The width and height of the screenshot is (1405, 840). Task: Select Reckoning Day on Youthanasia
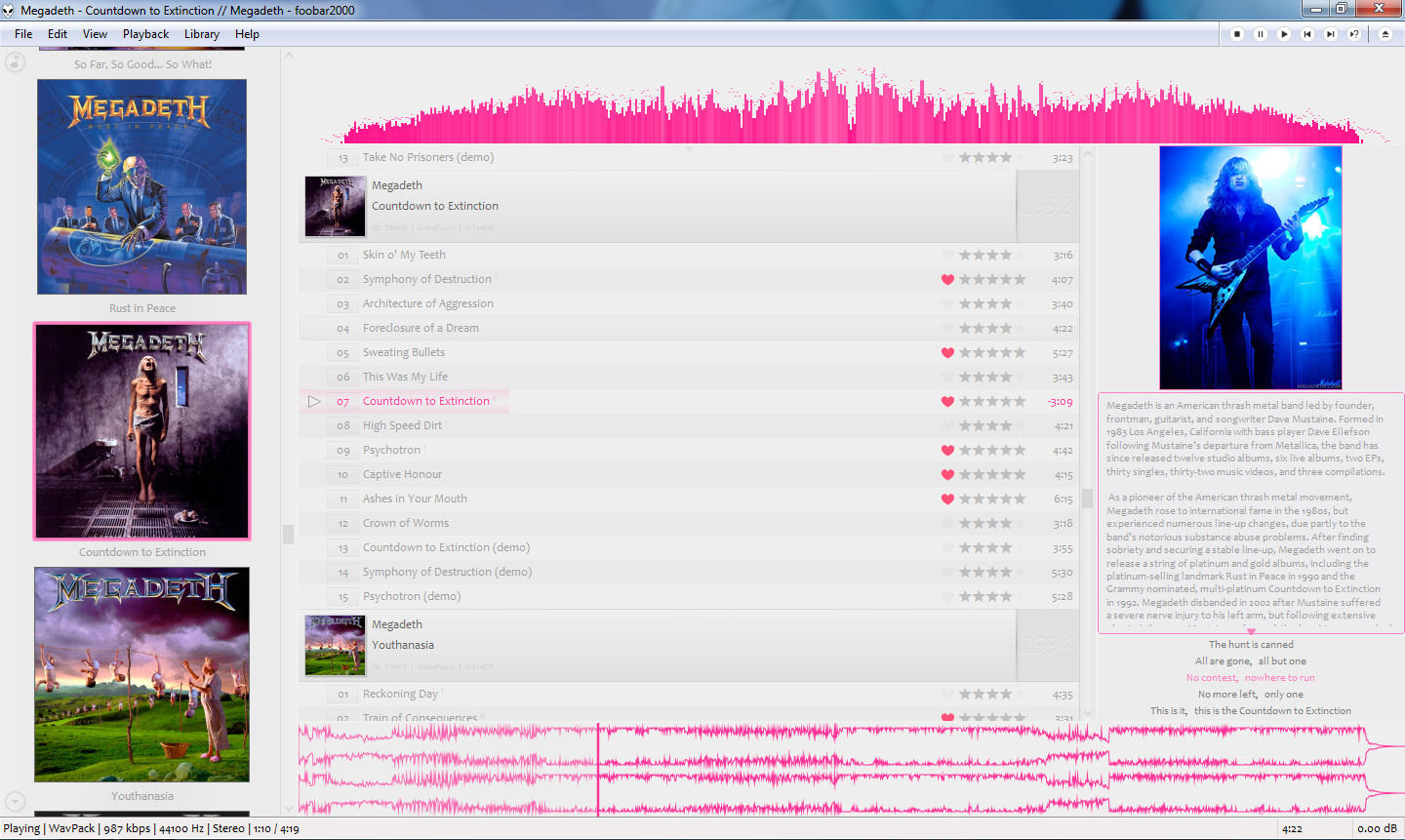689,694
